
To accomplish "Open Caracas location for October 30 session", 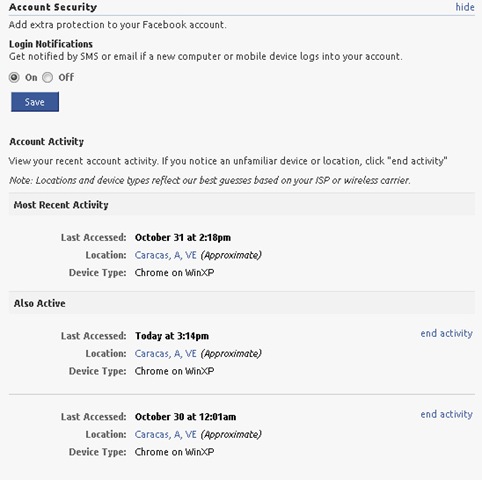I will click(166, 435).
